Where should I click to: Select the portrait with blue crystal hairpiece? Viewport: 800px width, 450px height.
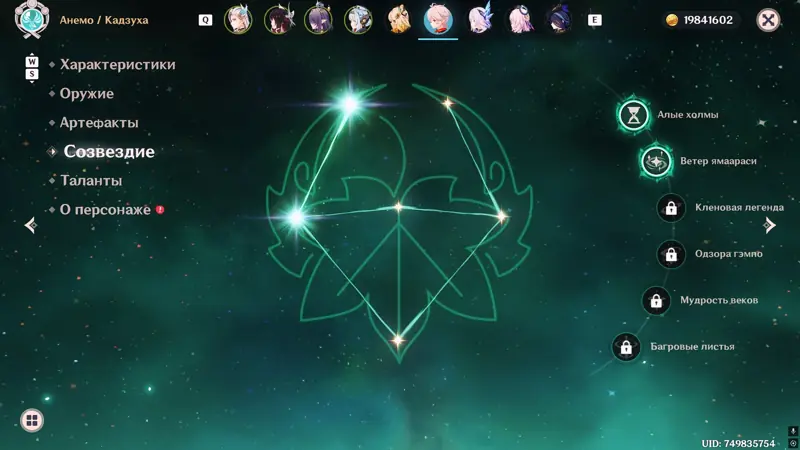click(479, 20)
